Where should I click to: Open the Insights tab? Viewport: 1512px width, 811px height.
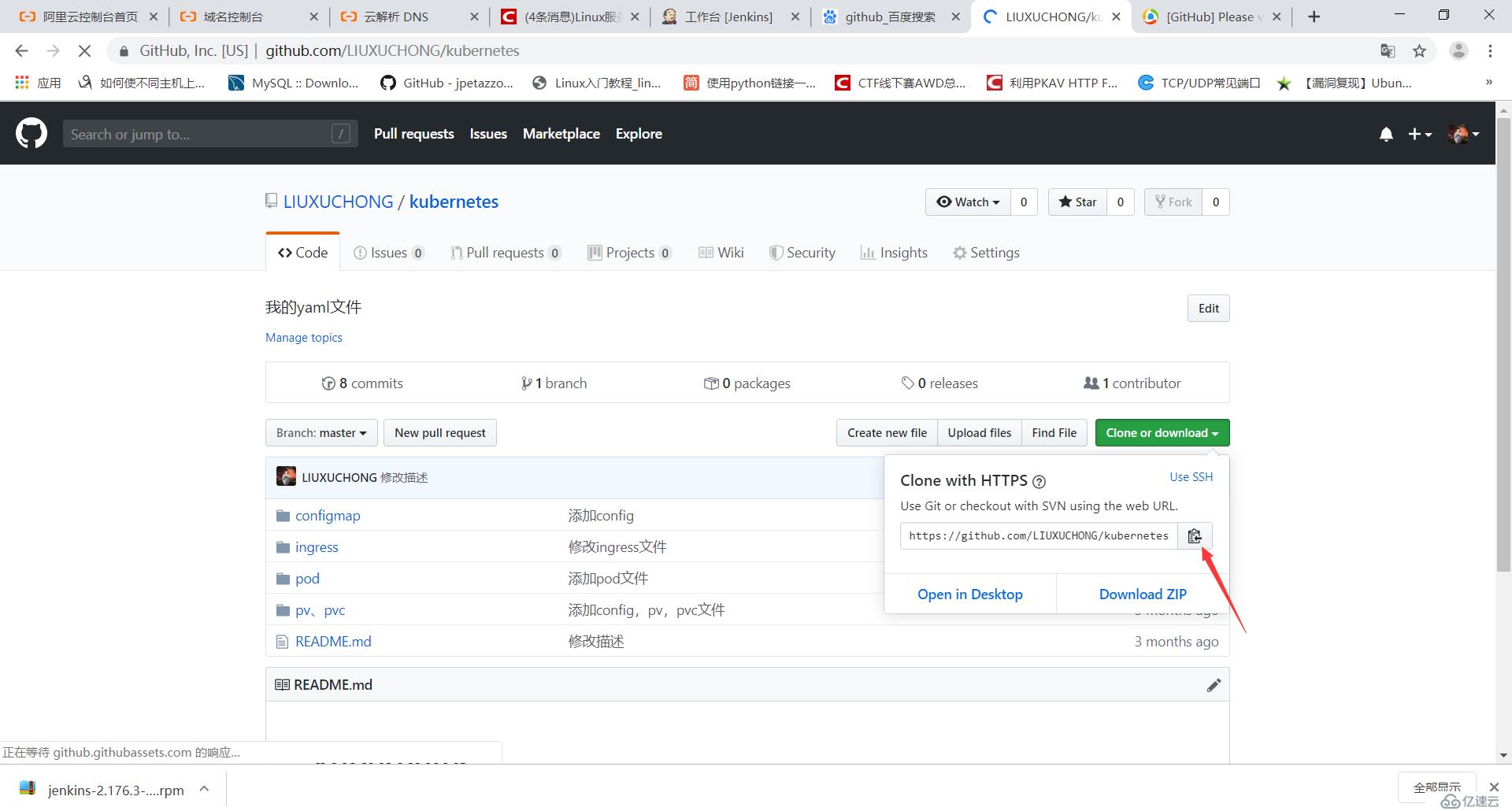(x=894, y=252)
